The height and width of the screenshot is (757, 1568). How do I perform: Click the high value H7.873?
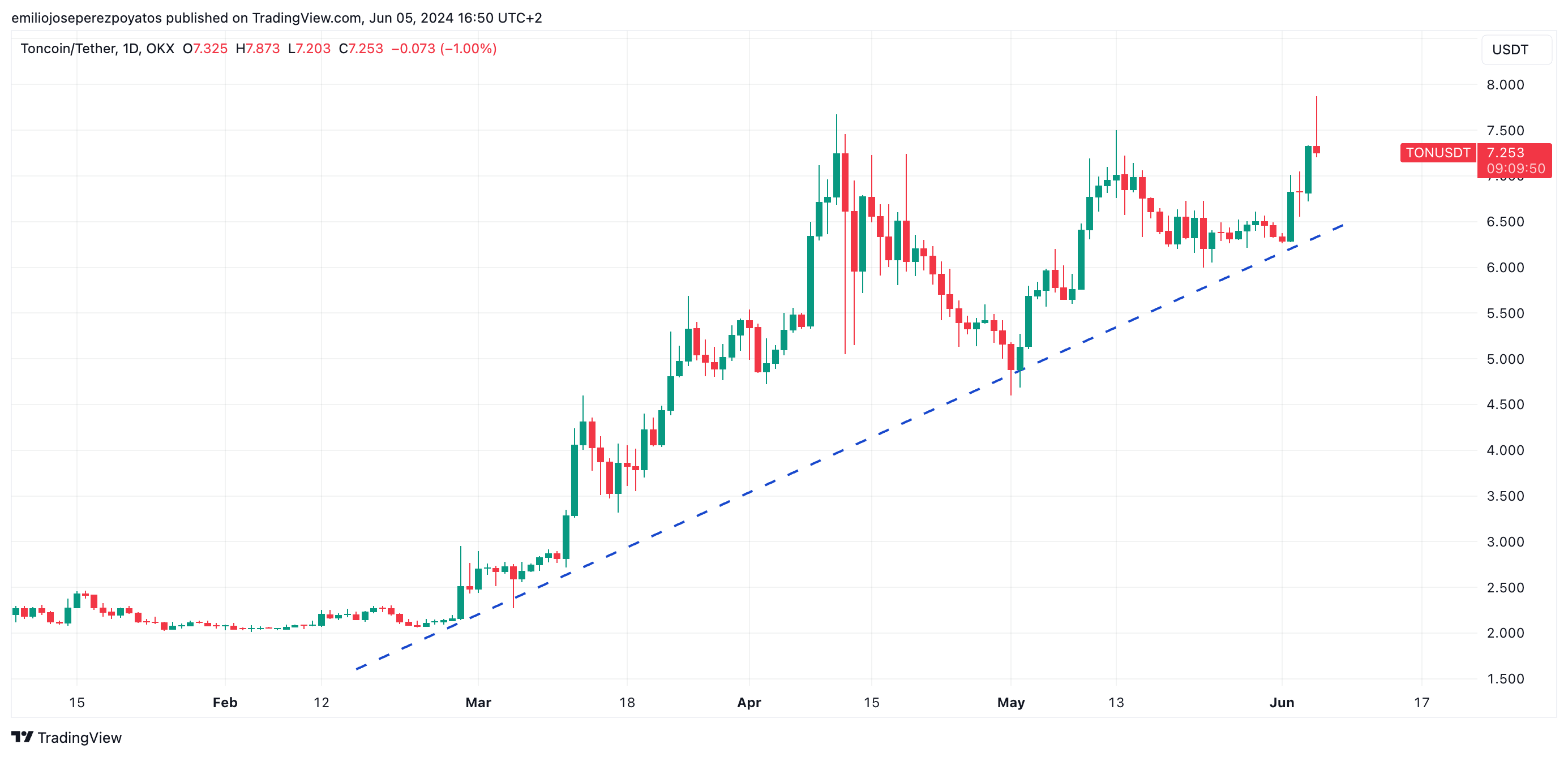[x=258, y=49]
